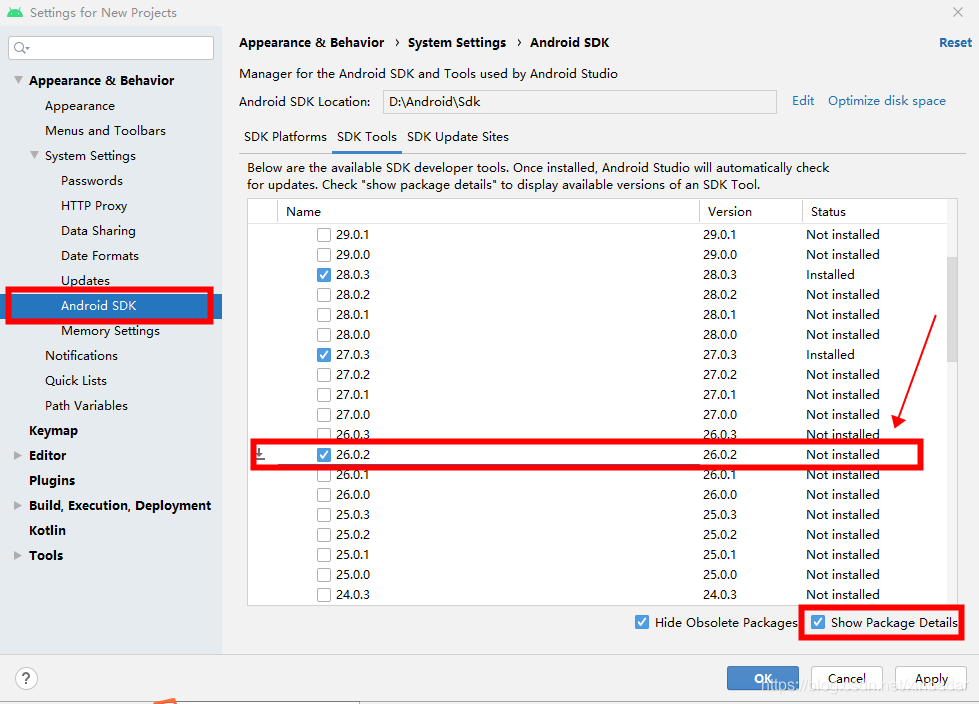
Task: Click the Cancel button
Action: 847,678
